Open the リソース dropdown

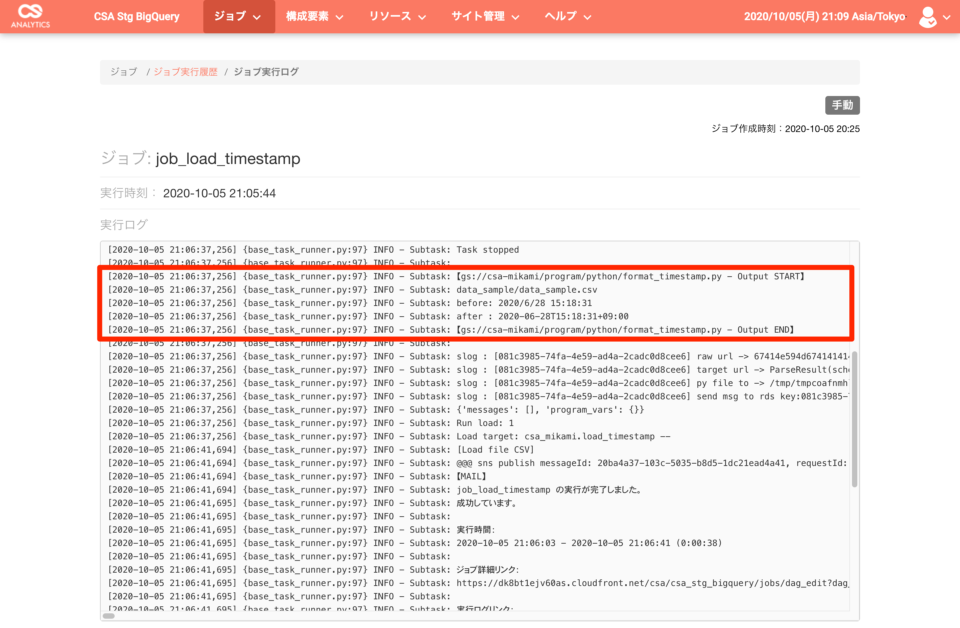pos(395,16)
